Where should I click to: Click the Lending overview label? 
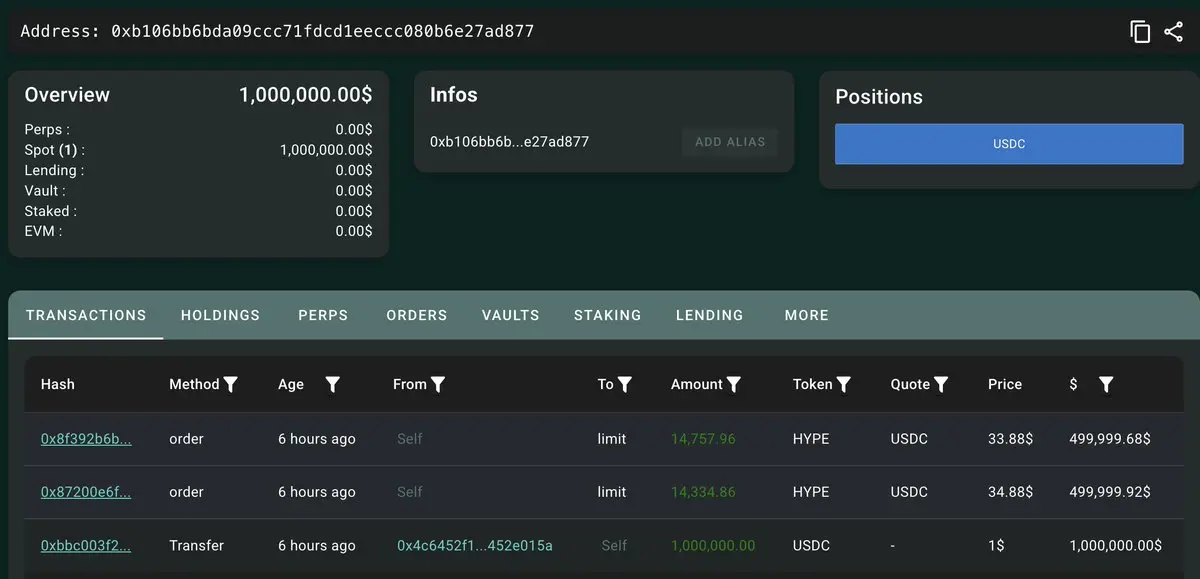point(54,170)
